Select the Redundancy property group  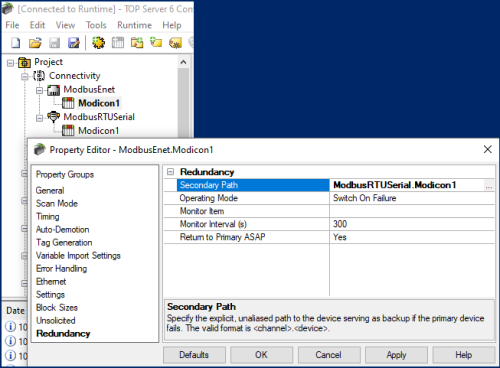63,334
